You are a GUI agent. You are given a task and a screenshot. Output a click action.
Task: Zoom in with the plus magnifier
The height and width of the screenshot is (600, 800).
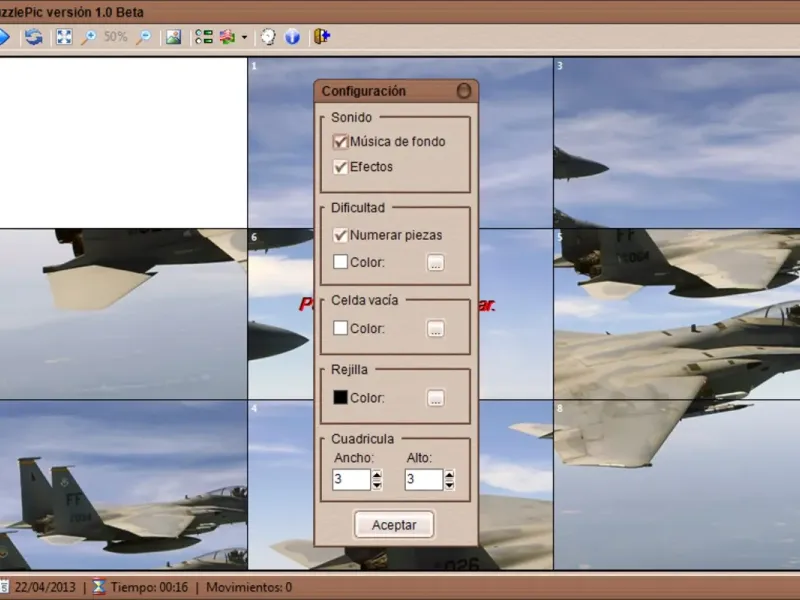89,37
